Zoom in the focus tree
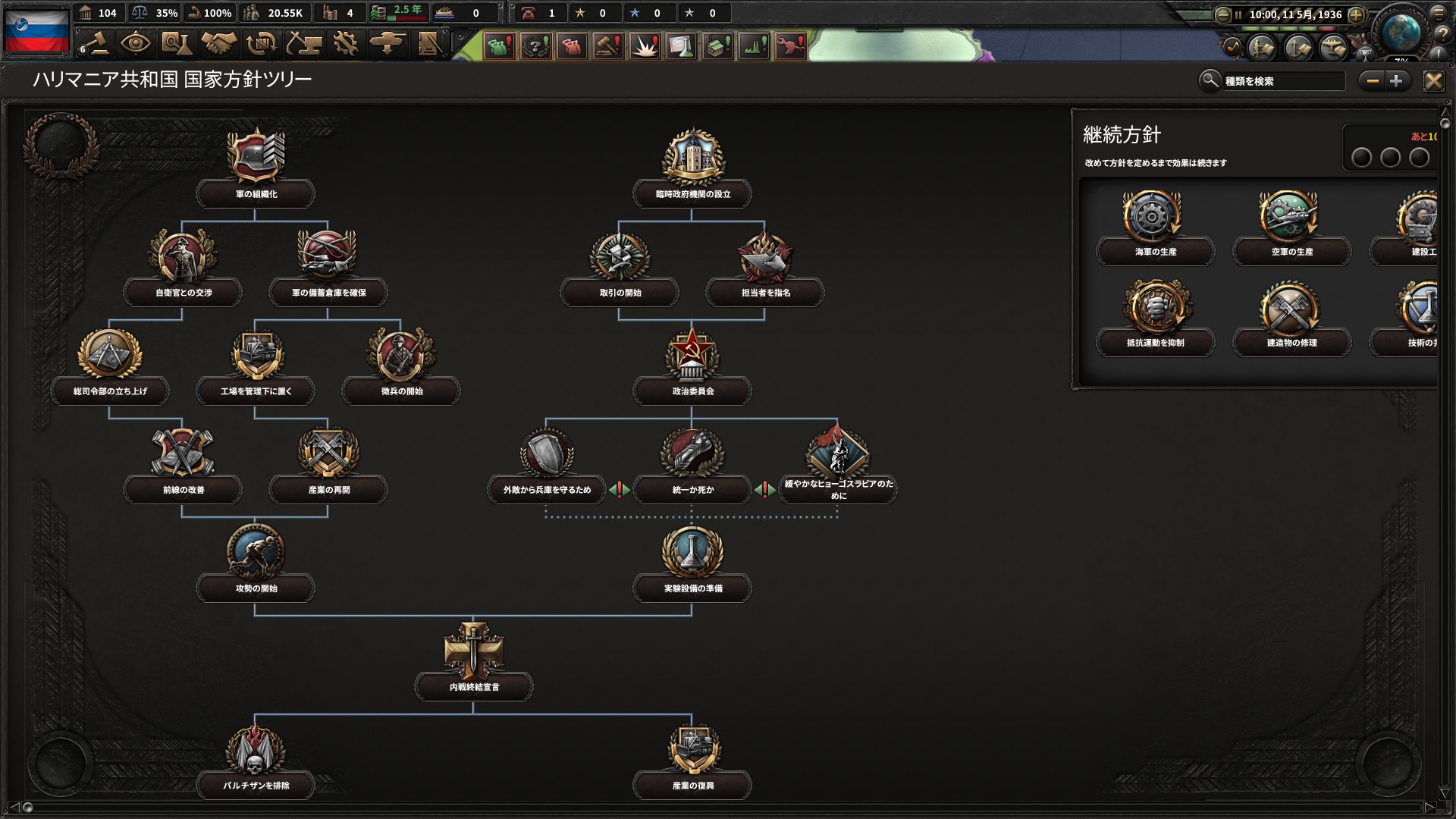This screenshot has width=1456, height=819. (1397, 81)
